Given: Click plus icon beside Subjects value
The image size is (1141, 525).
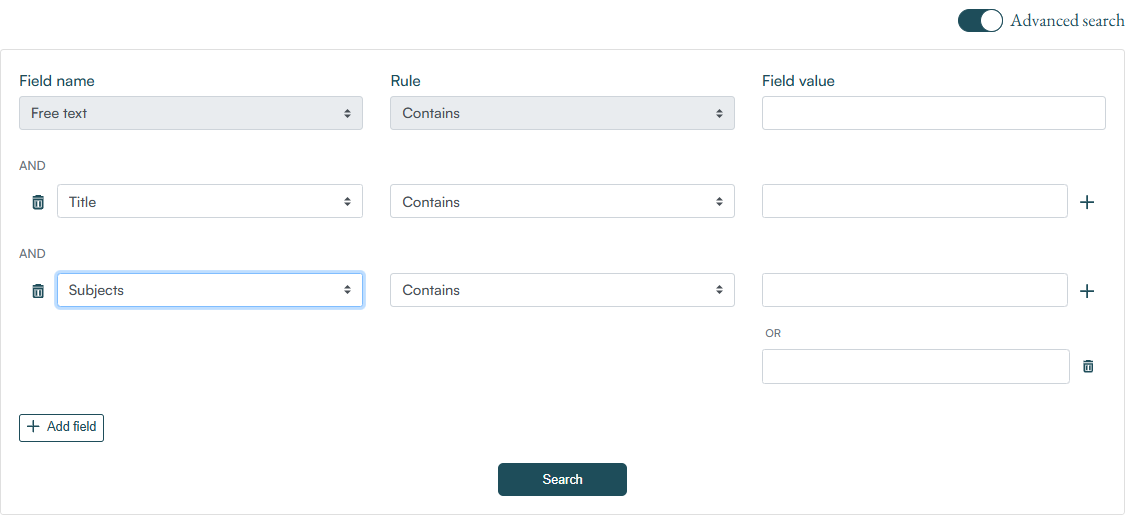Looking at the screenshot, I should 1088,291.
